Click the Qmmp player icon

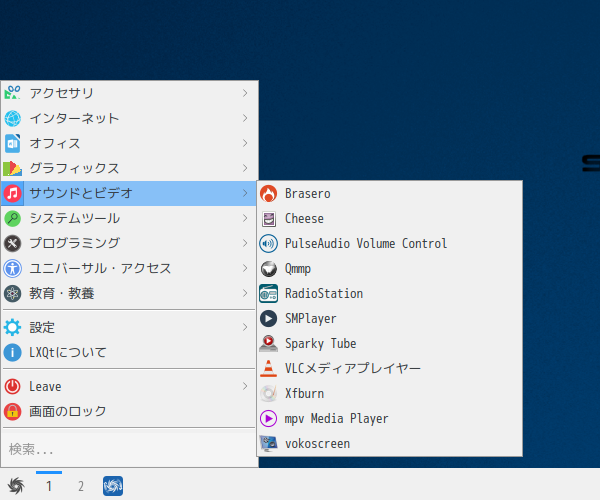[x=269, y=269]
